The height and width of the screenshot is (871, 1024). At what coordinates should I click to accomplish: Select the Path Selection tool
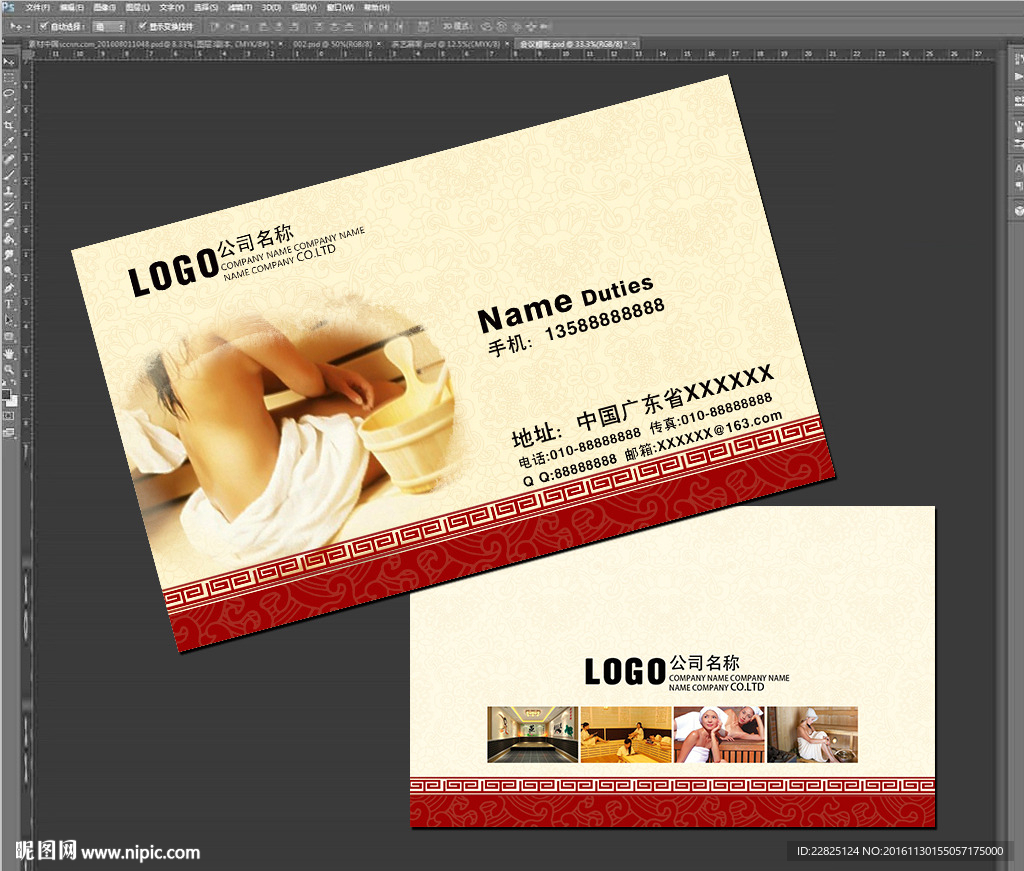click(x=9, y=320)
